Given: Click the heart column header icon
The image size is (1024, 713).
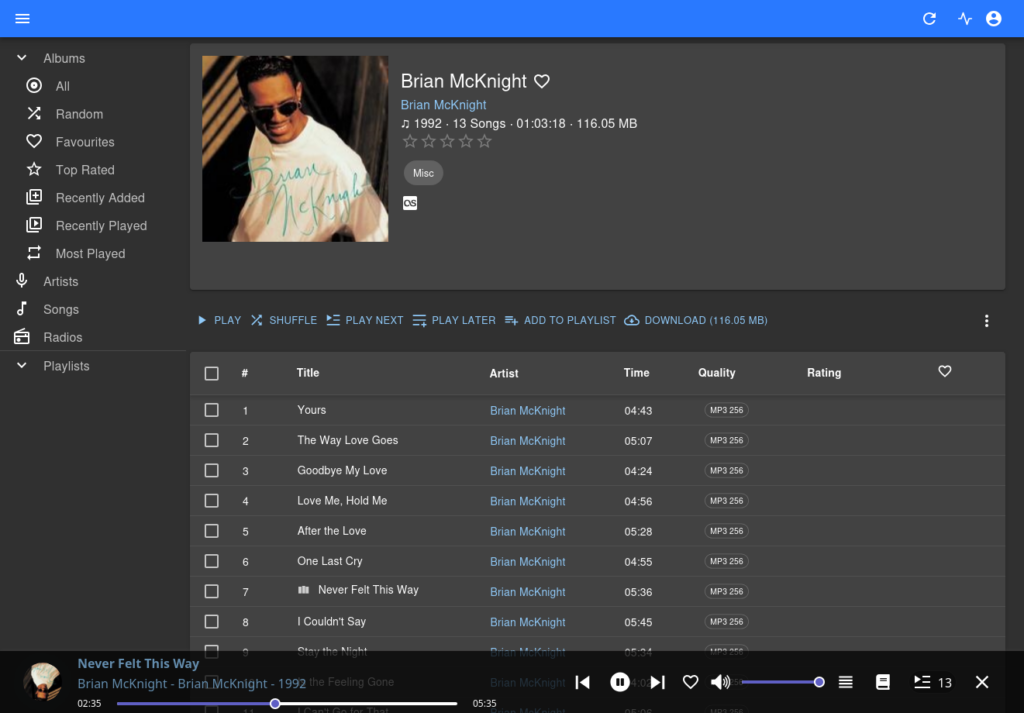Looking at the screenshot, I should [x=944, y=371].
